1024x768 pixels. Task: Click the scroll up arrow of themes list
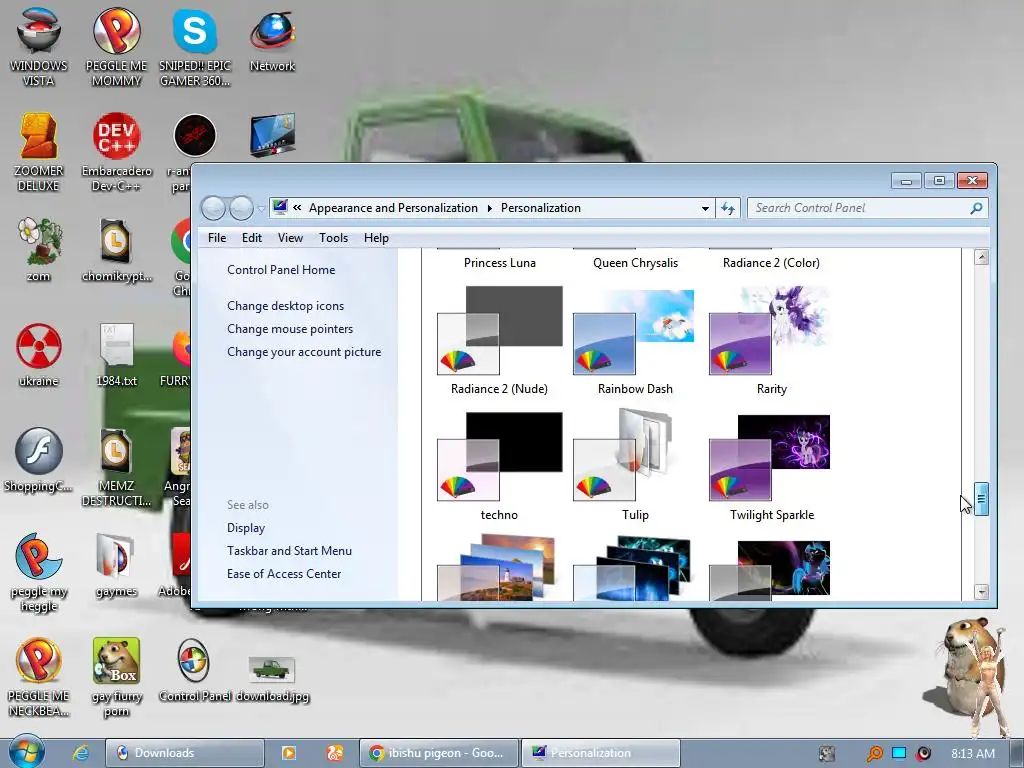coord(981,257)
